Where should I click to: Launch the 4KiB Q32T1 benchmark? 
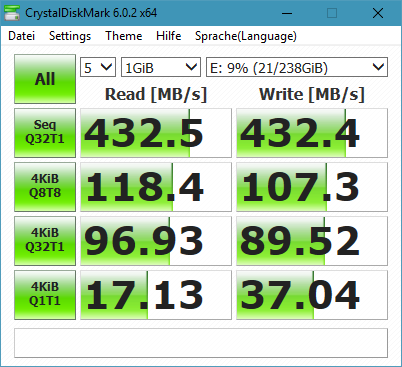[45, 241]
